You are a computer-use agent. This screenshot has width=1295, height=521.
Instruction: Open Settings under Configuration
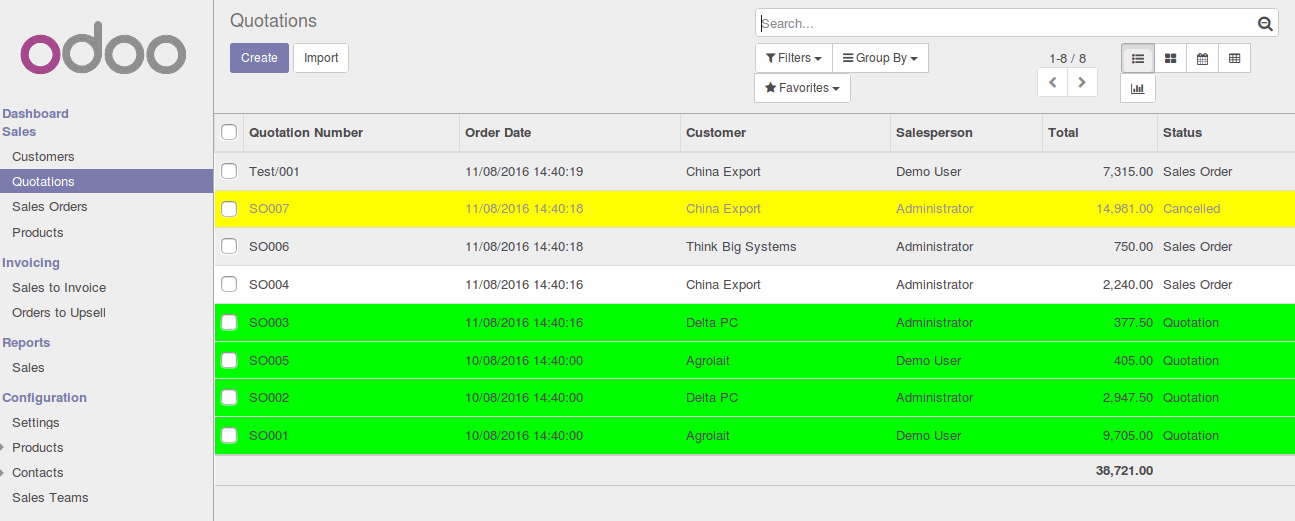(36, 423)
